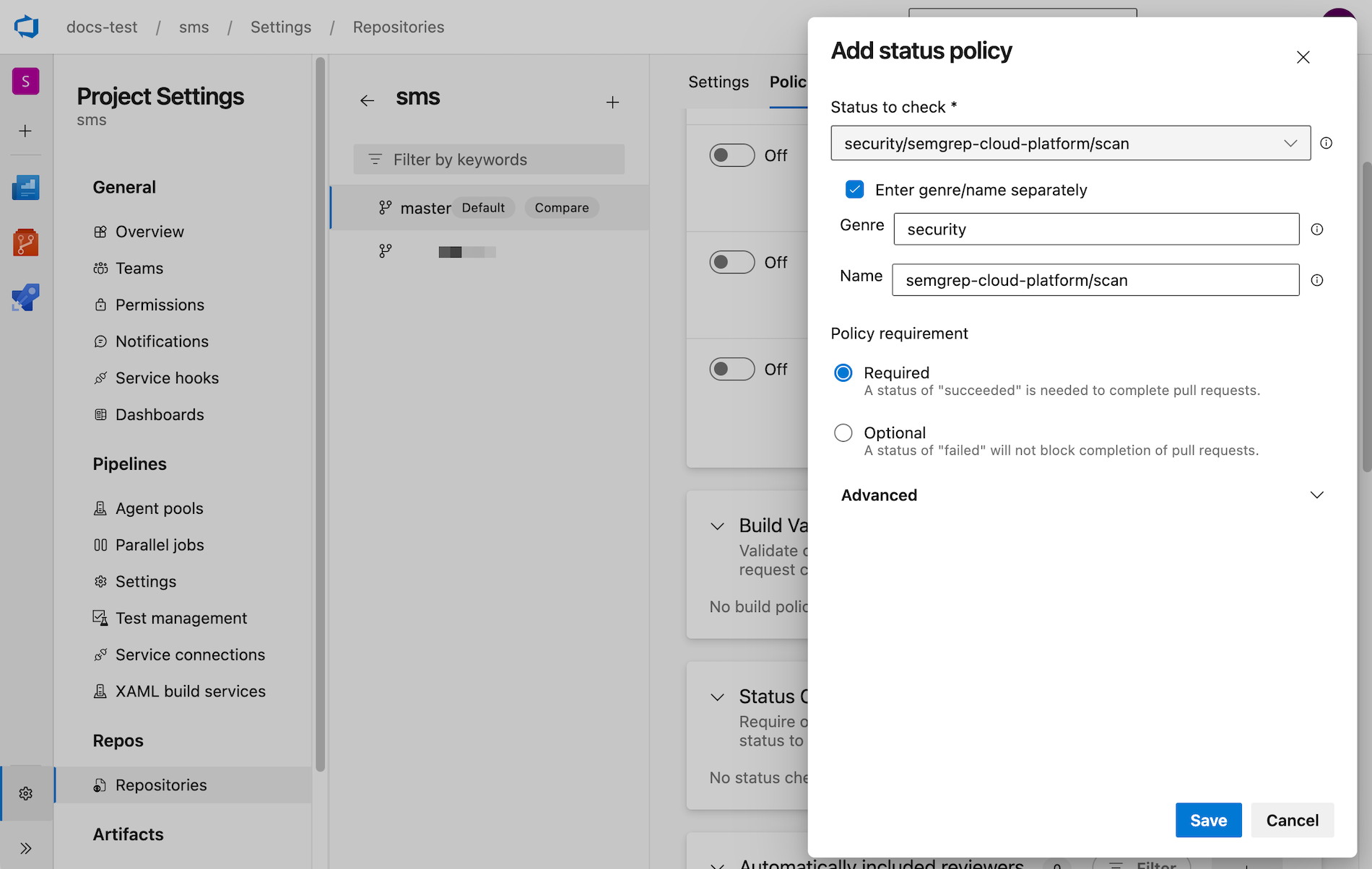Save the status policy
1372x869 pixels.
(x=1208, y=820)
